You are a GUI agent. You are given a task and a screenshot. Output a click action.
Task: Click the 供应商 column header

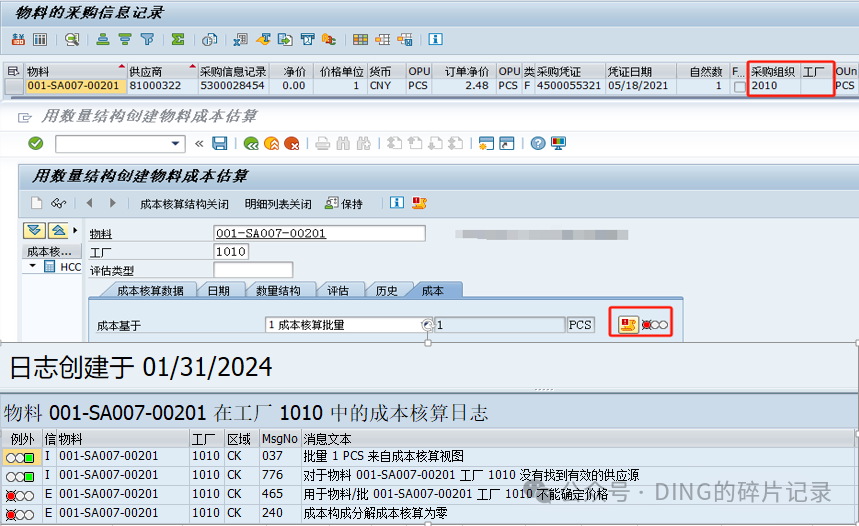[162, 71]
